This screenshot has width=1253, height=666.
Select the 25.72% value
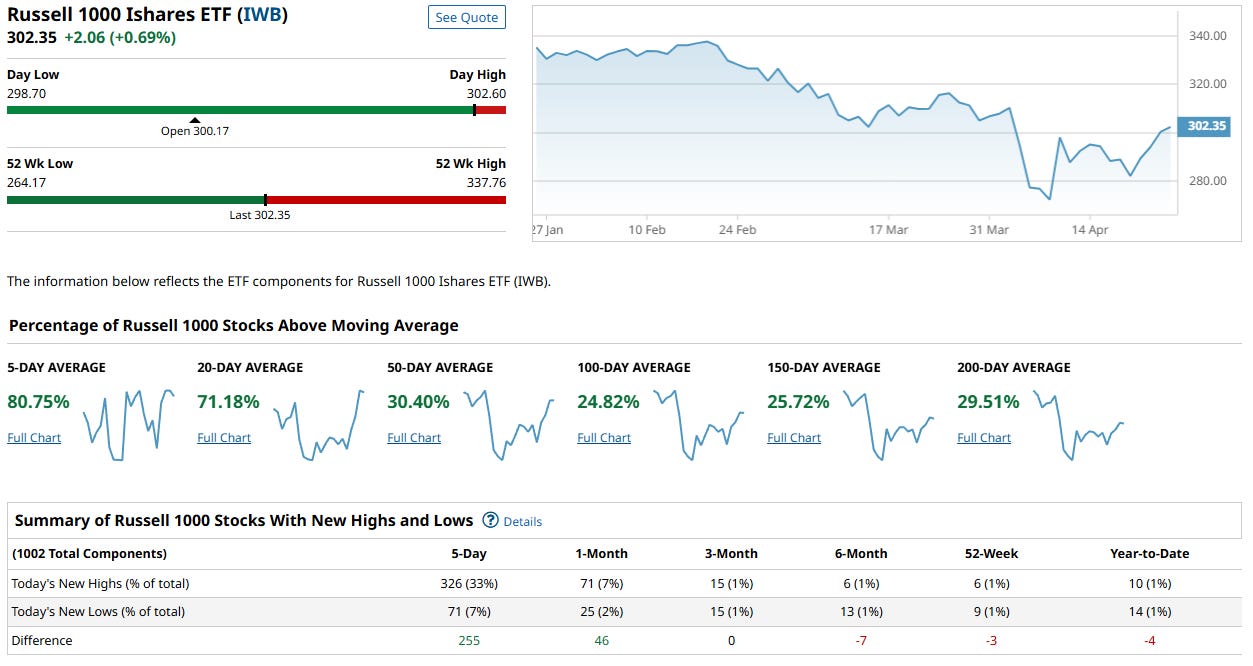[x=798, y=402]
